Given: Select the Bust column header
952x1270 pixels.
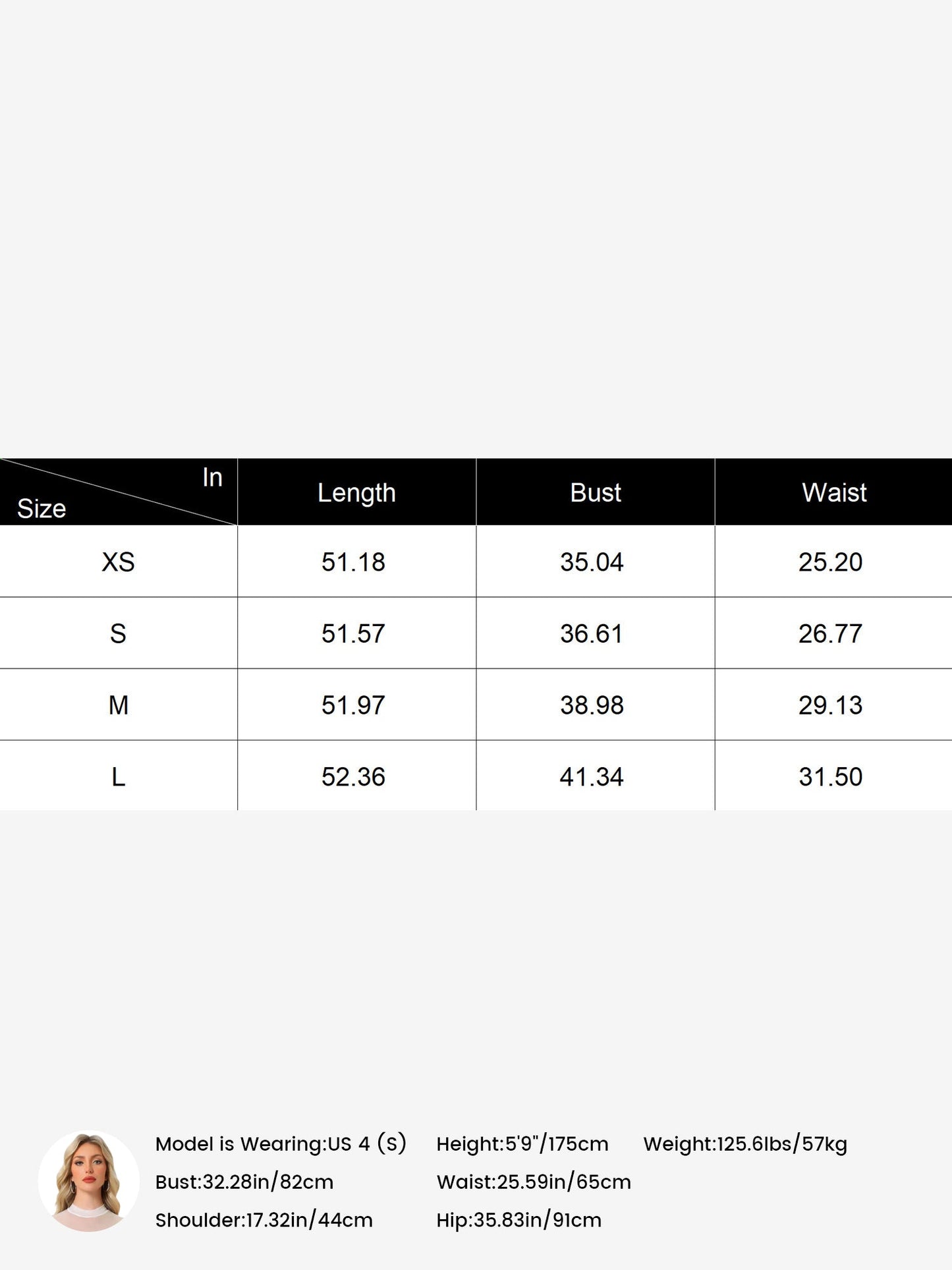Looking at the screenshot, I should tap(596, 492).
